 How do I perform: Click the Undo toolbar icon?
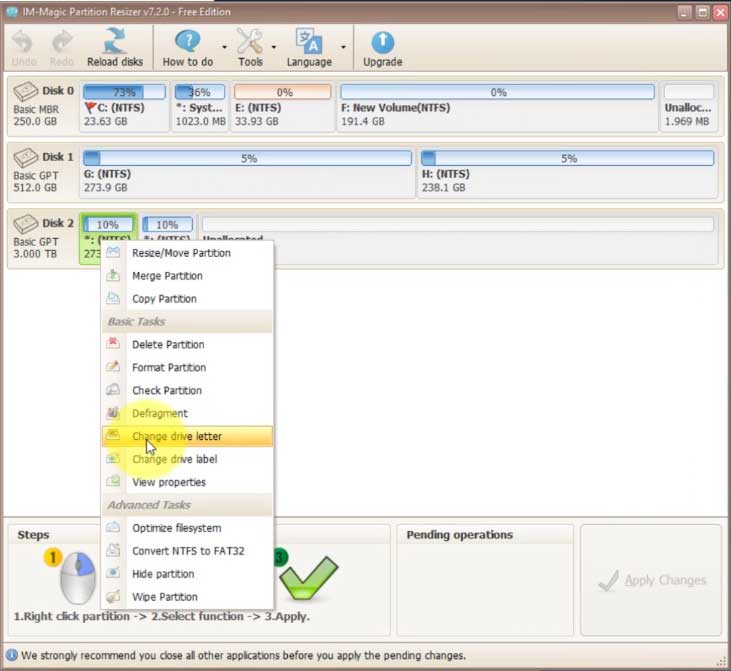22,42
